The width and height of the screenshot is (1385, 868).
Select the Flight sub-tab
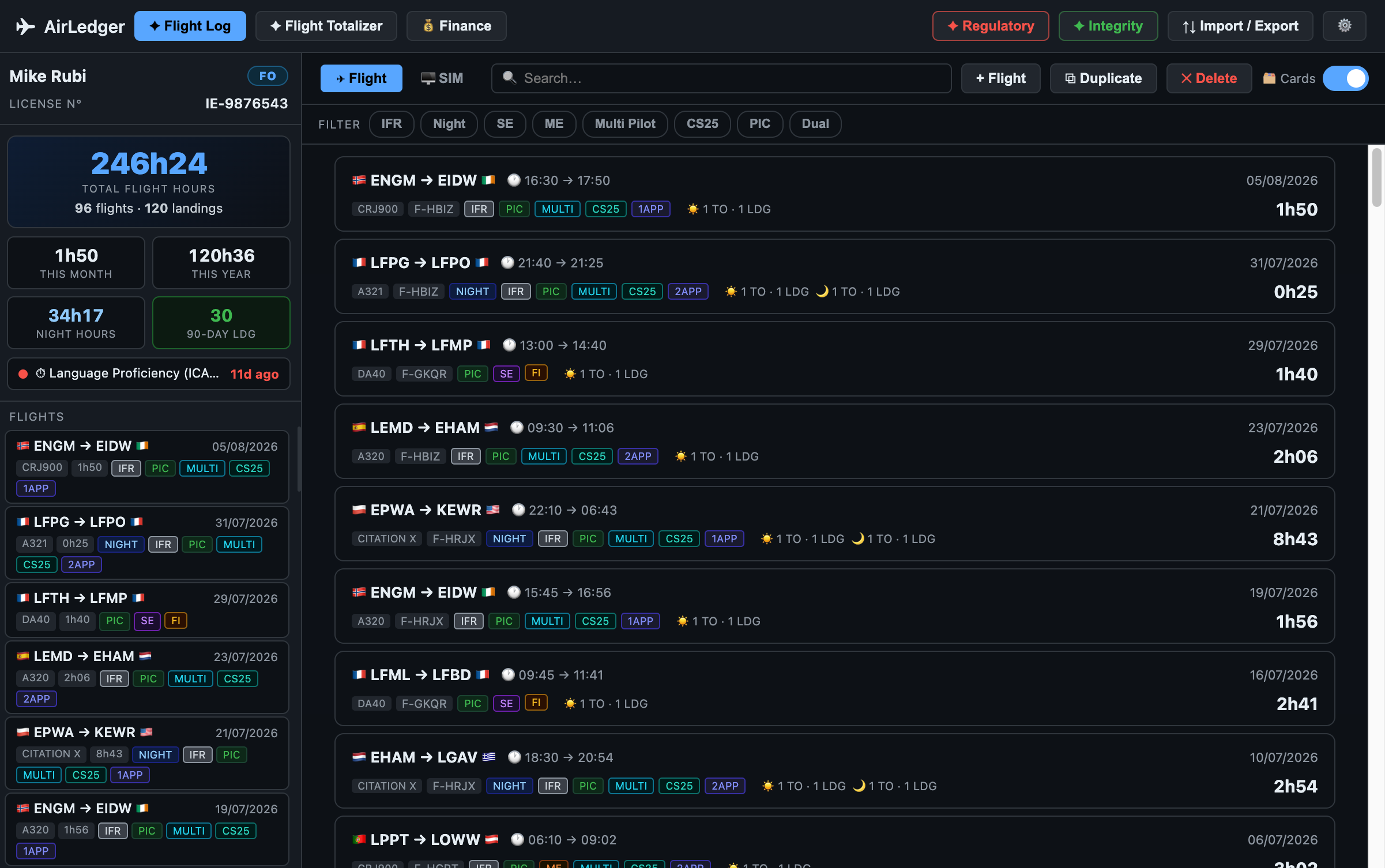362,78
